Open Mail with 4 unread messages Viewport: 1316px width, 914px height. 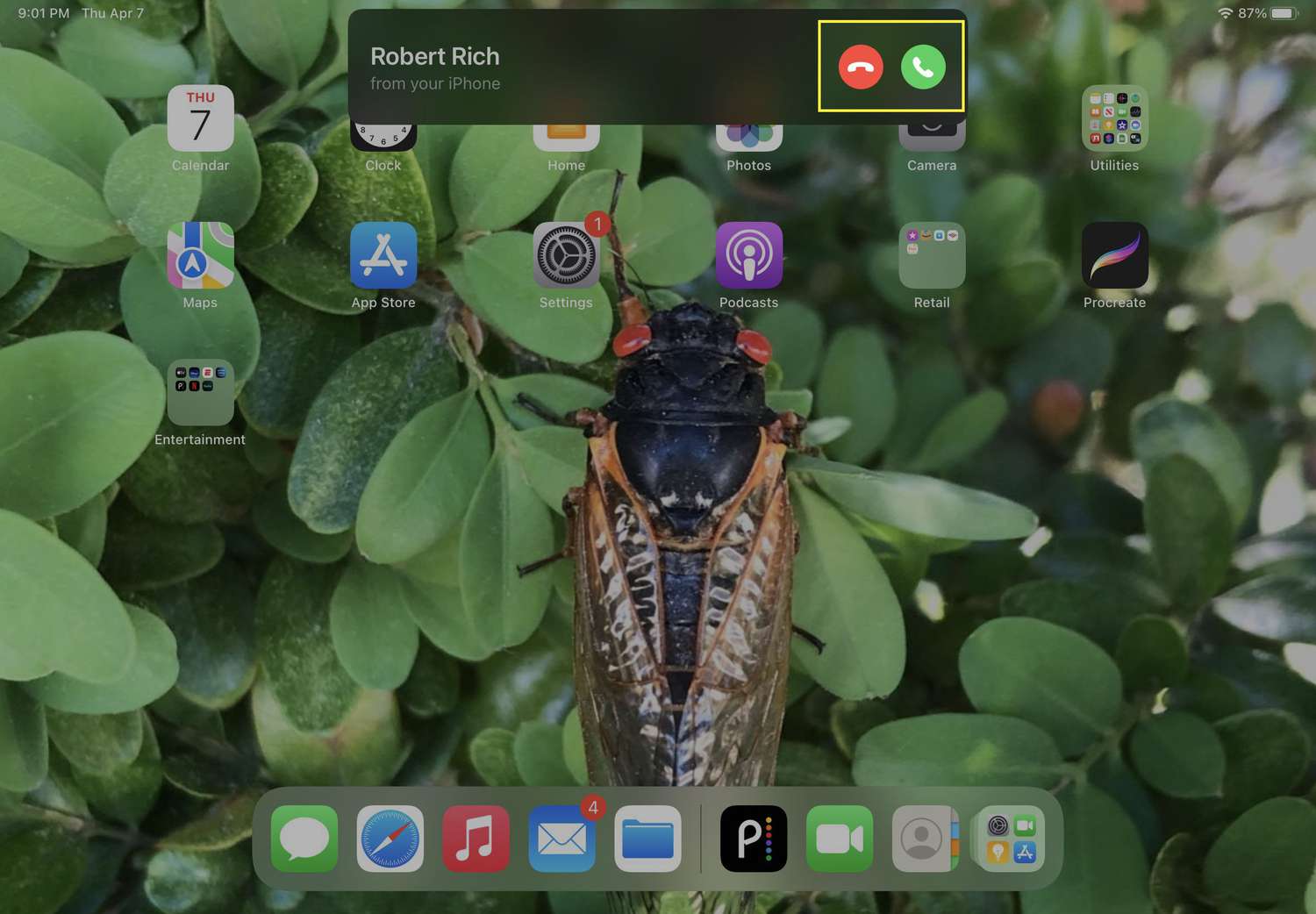(x=561, y=839)
